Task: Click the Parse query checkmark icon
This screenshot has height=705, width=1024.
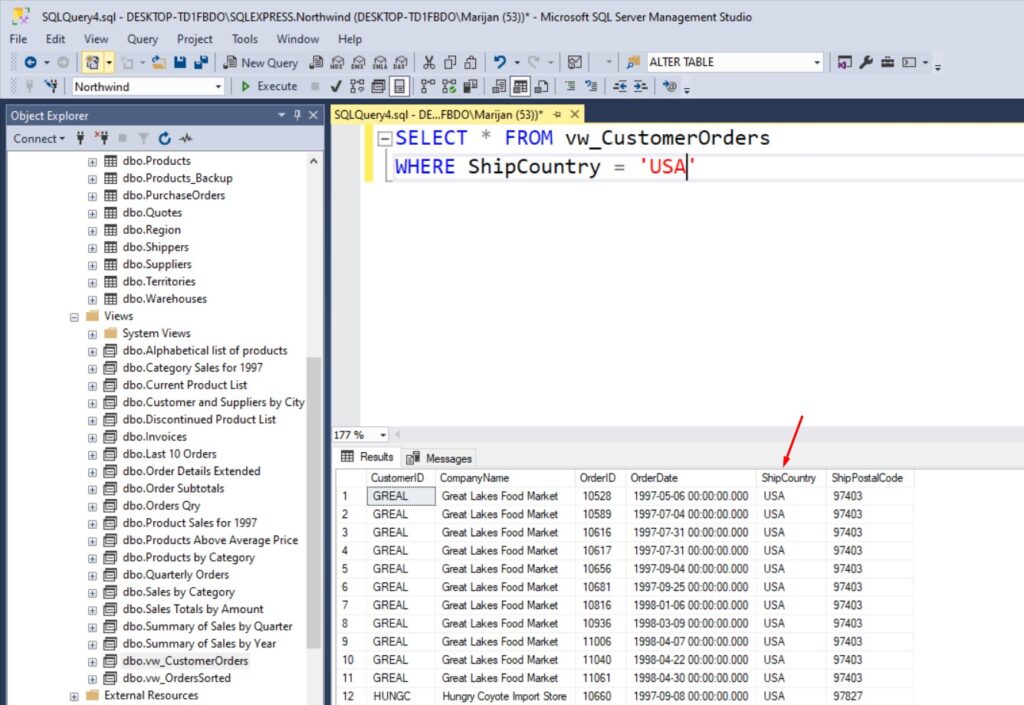Action: [x=335, y=86]
